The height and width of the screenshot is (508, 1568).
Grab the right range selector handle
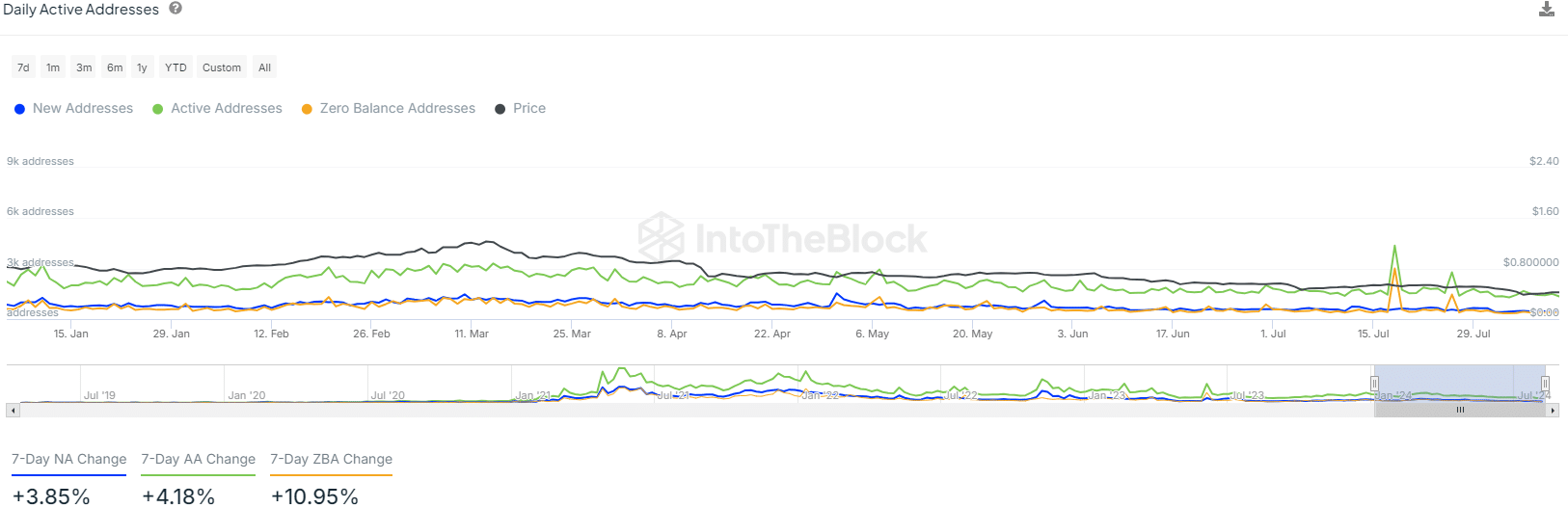[1544, 384]
